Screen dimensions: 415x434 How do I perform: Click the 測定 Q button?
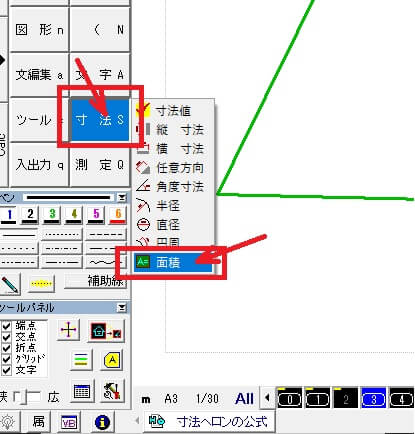point(100,165)
